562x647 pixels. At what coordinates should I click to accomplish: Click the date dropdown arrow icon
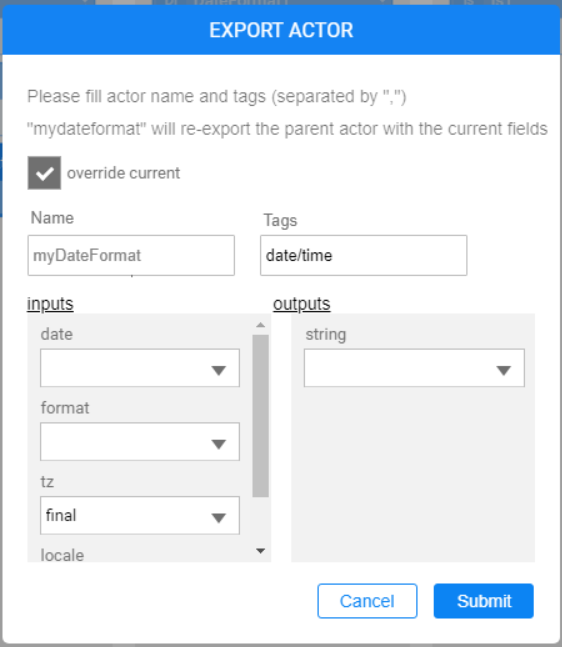pos(219,371)
